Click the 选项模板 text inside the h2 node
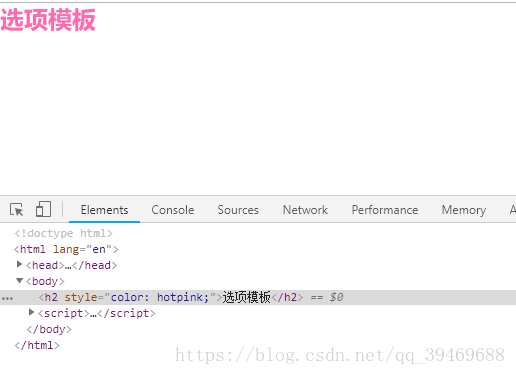This screenshot has width=516, height=375. [247, 297]
